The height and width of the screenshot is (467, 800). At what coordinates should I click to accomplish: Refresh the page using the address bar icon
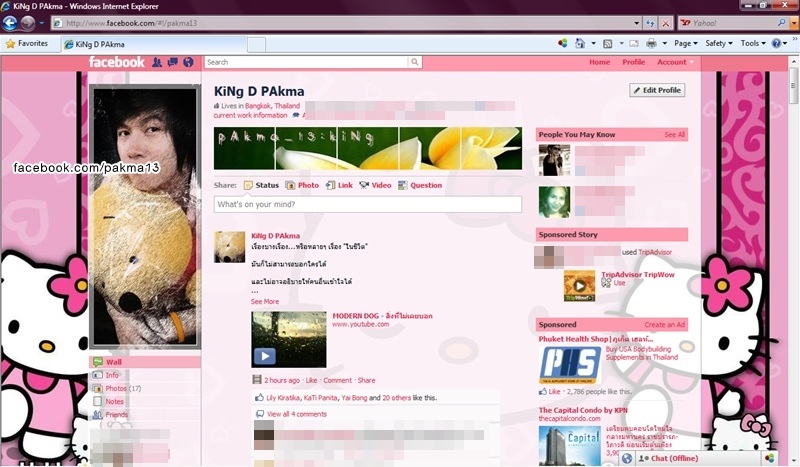tap(651, 23)
